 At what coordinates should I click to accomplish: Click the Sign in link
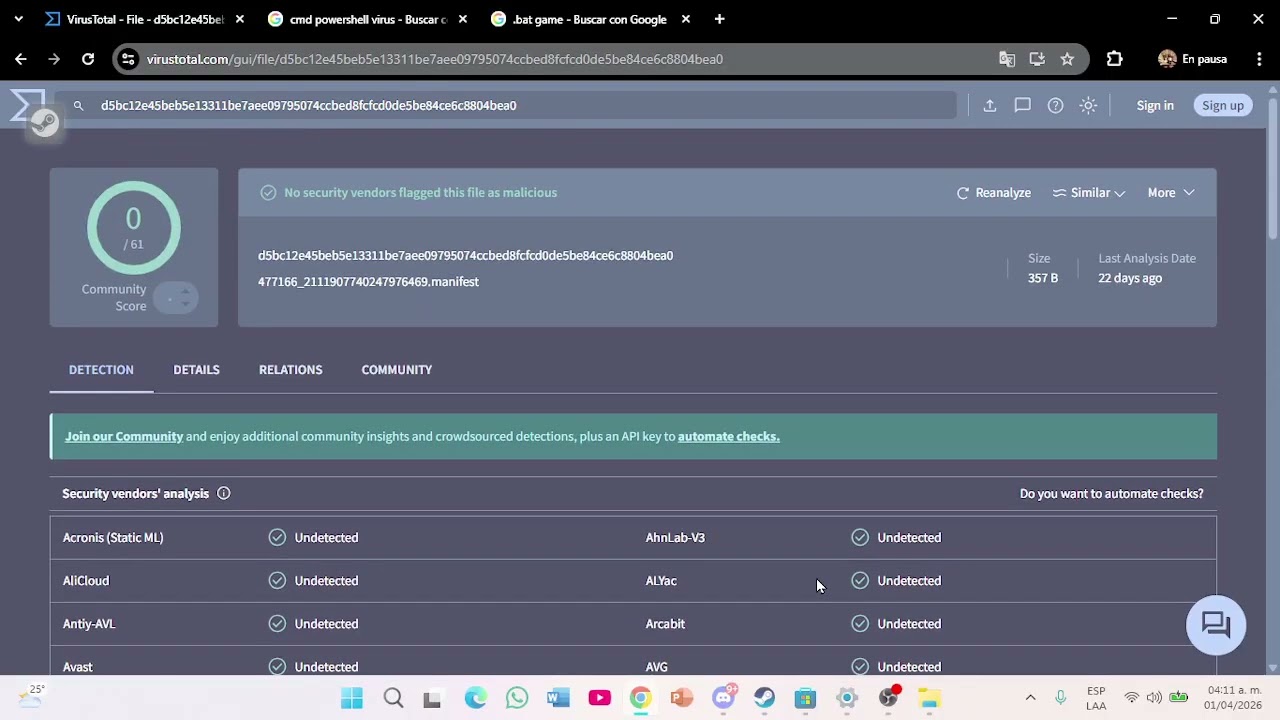(1155, 105)
